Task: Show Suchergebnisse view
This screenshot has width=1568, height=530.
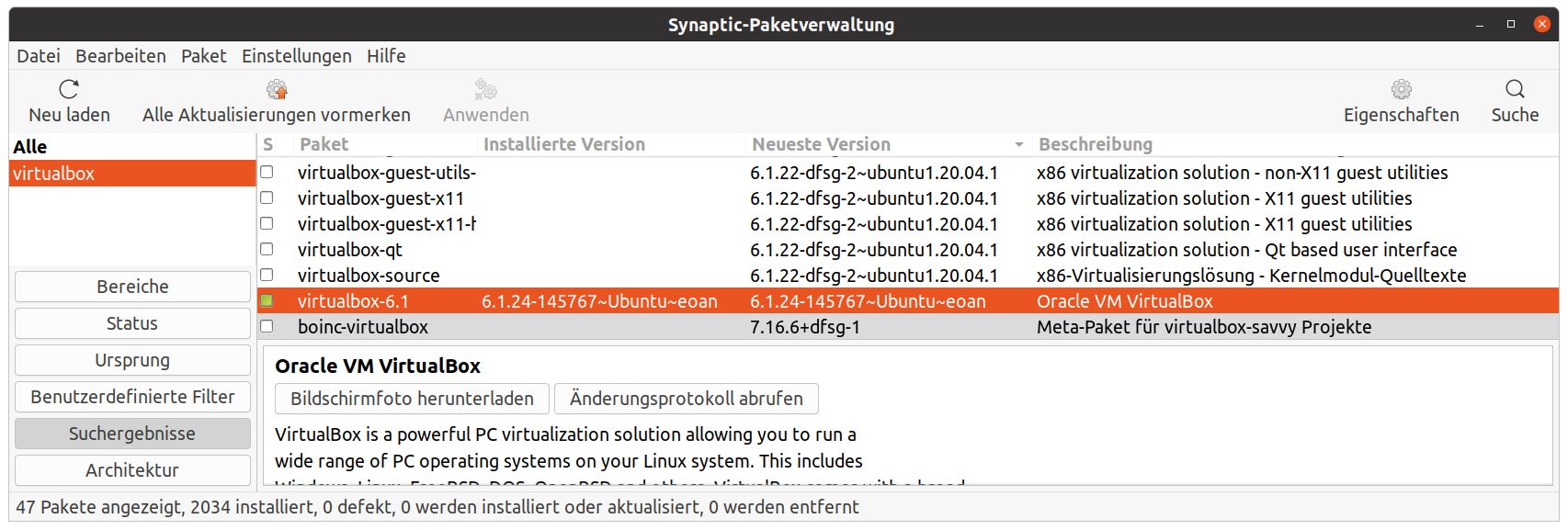Action: pos(132,434)
